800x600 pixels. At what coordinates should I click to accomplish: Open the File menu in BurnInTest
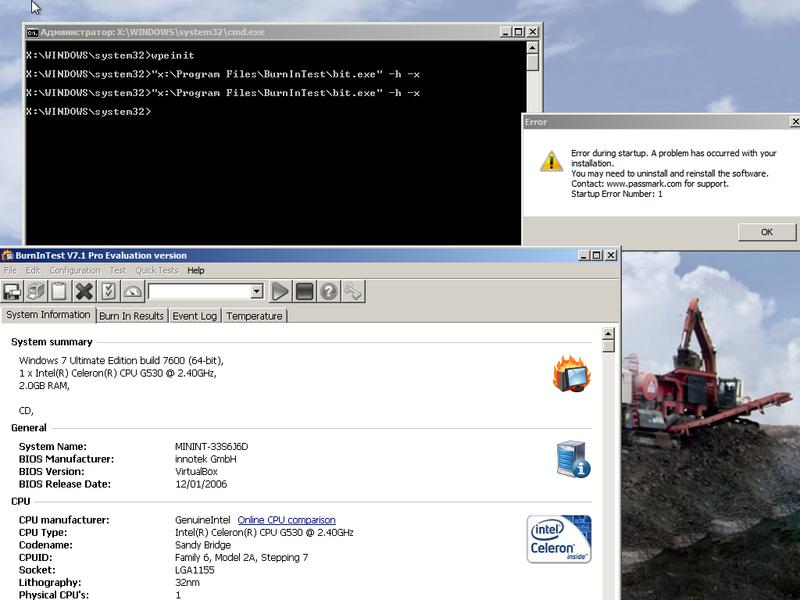click(10, 270)
